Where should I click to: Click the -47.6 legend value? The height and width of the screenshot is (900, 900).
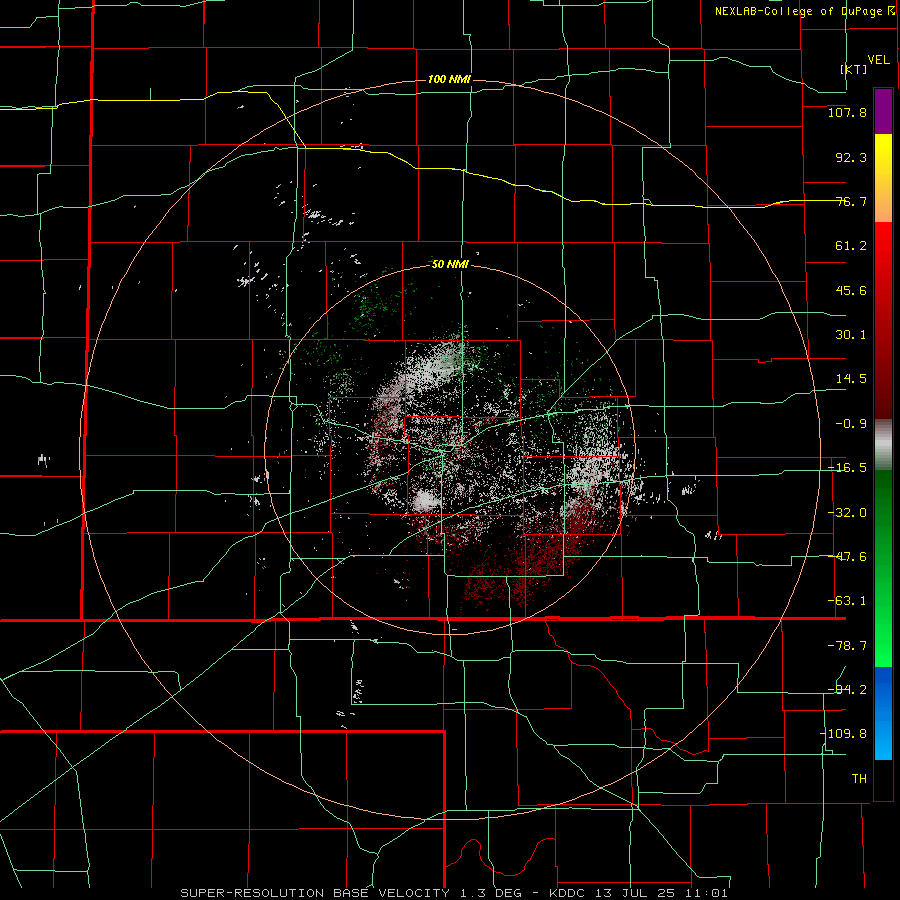coord(847,557)
